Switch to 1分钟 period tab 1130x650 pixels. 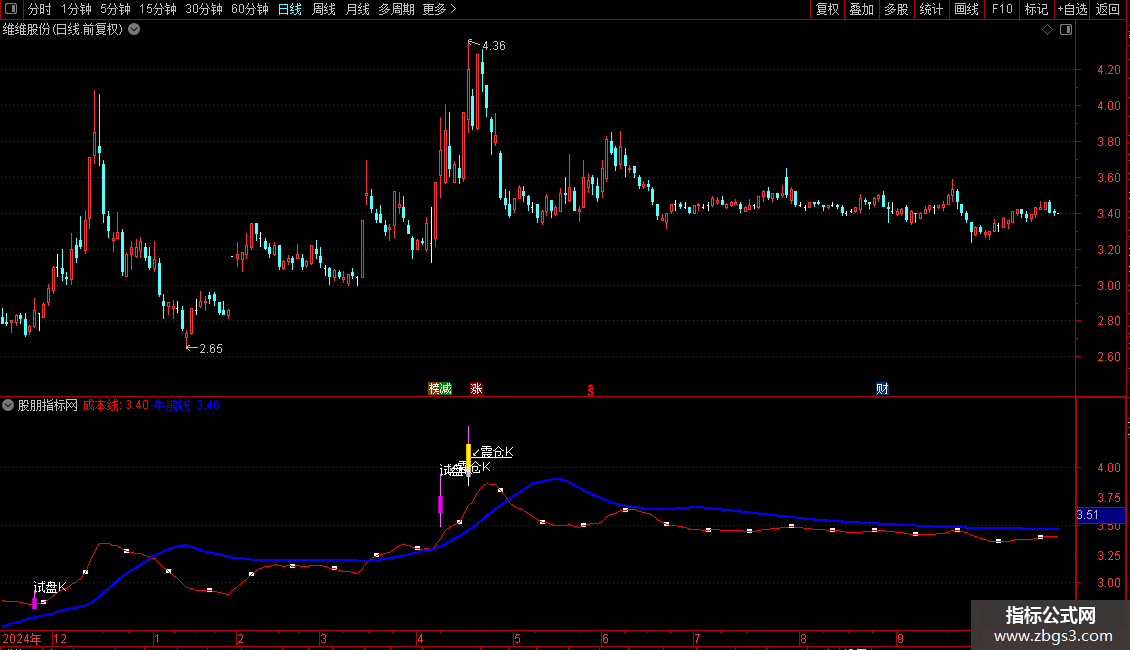point(76,9)
